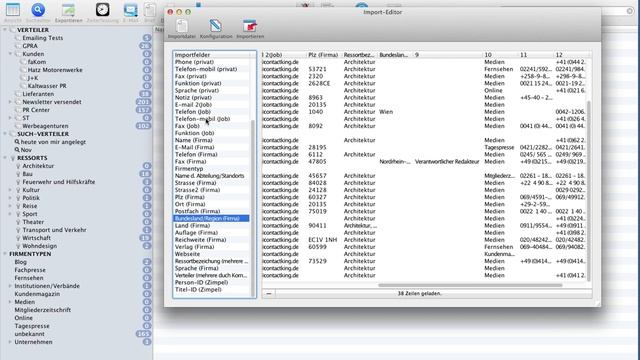Expand the Medien company type

click(x=10, y=302)
